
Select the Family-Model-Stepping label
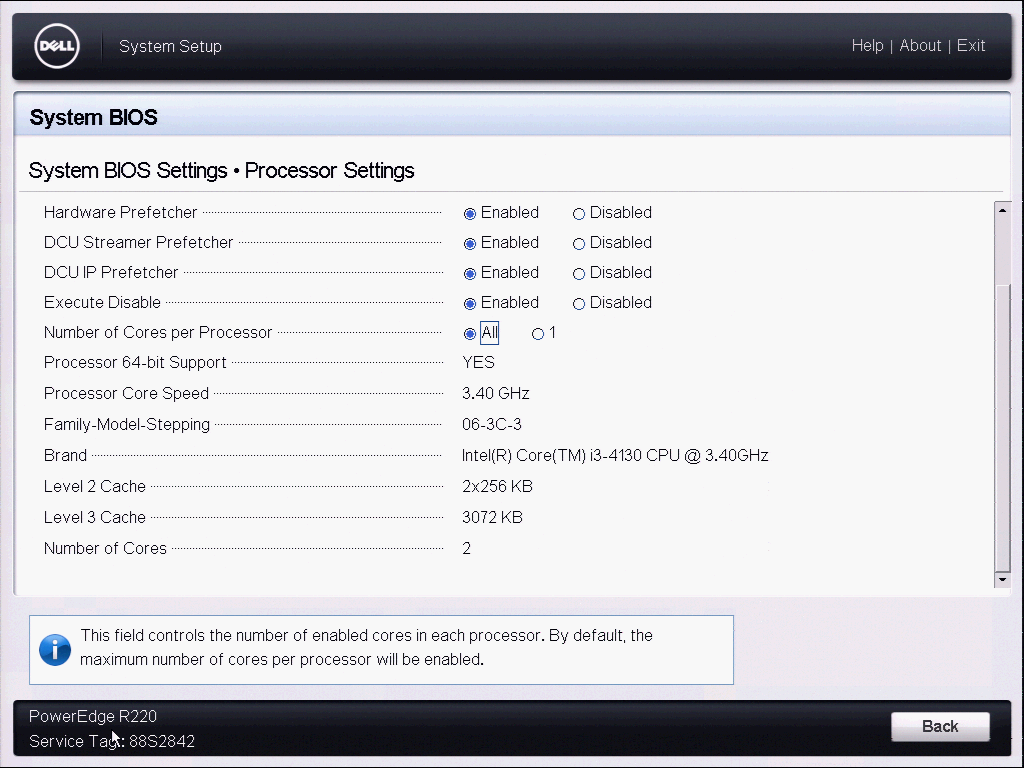[127, 424]
